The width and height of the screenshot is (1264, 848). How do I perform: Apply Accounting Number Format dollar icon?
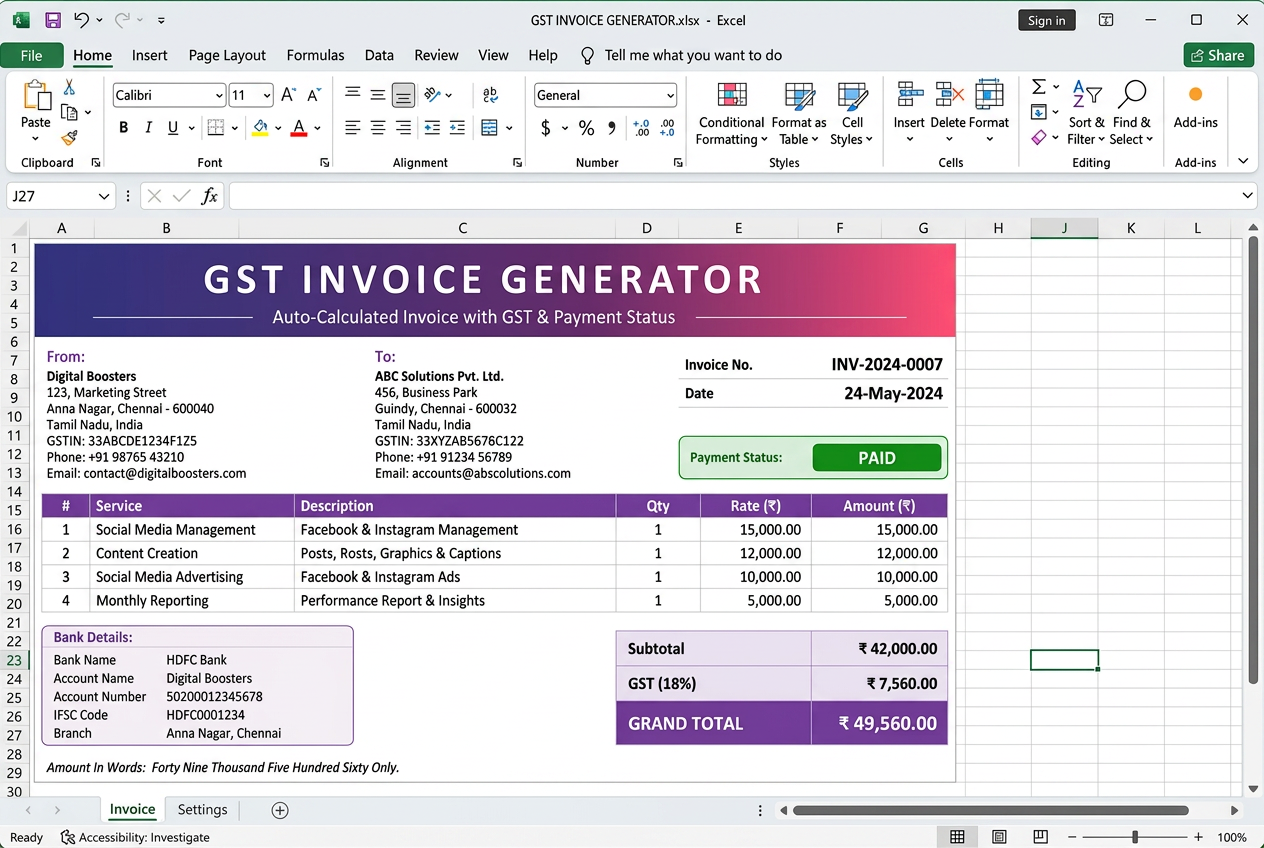tap(546, 127)
